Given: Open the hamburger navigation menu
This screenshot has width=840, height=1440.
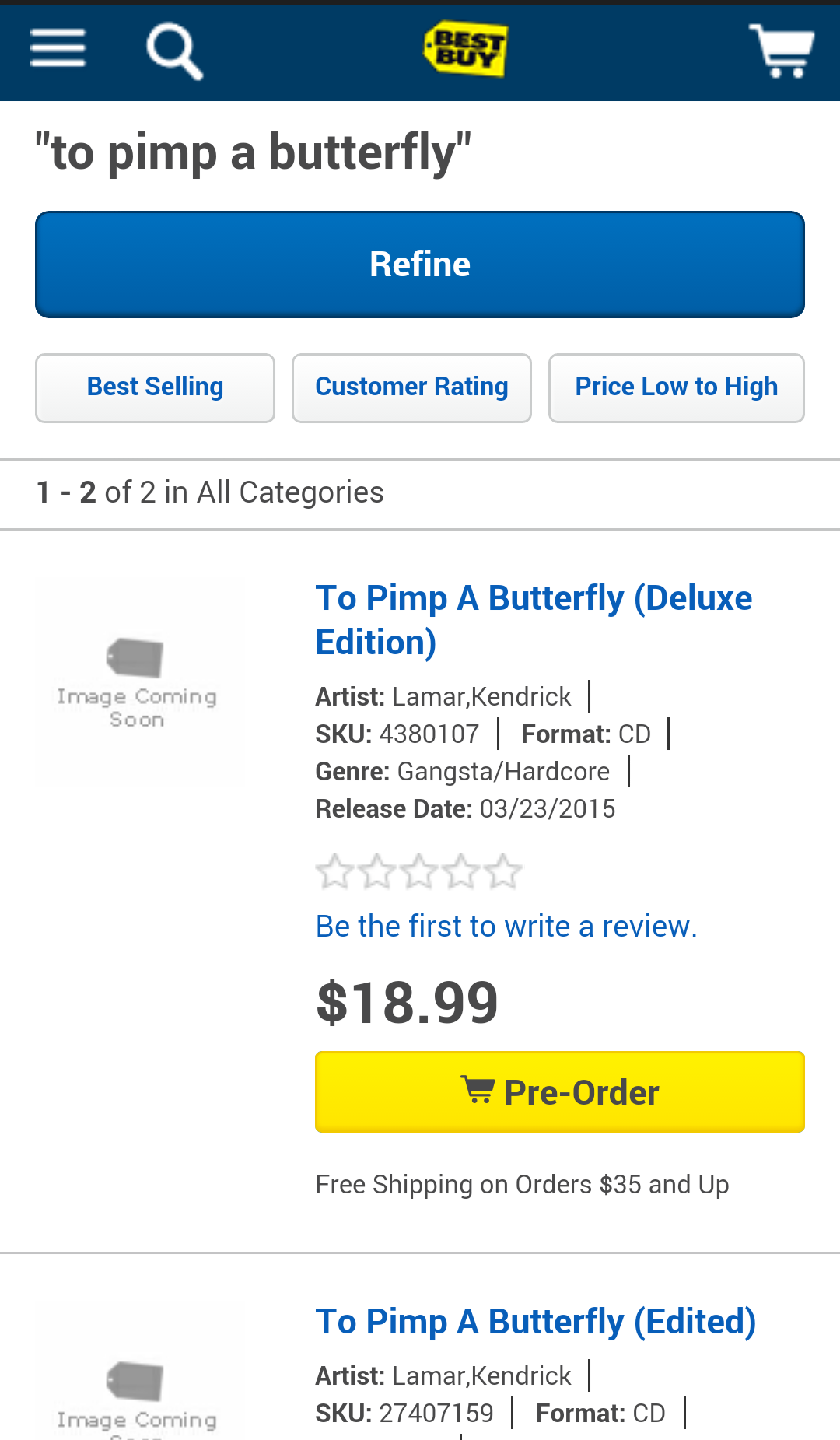Looking at the screenshot, I should 58,49.
